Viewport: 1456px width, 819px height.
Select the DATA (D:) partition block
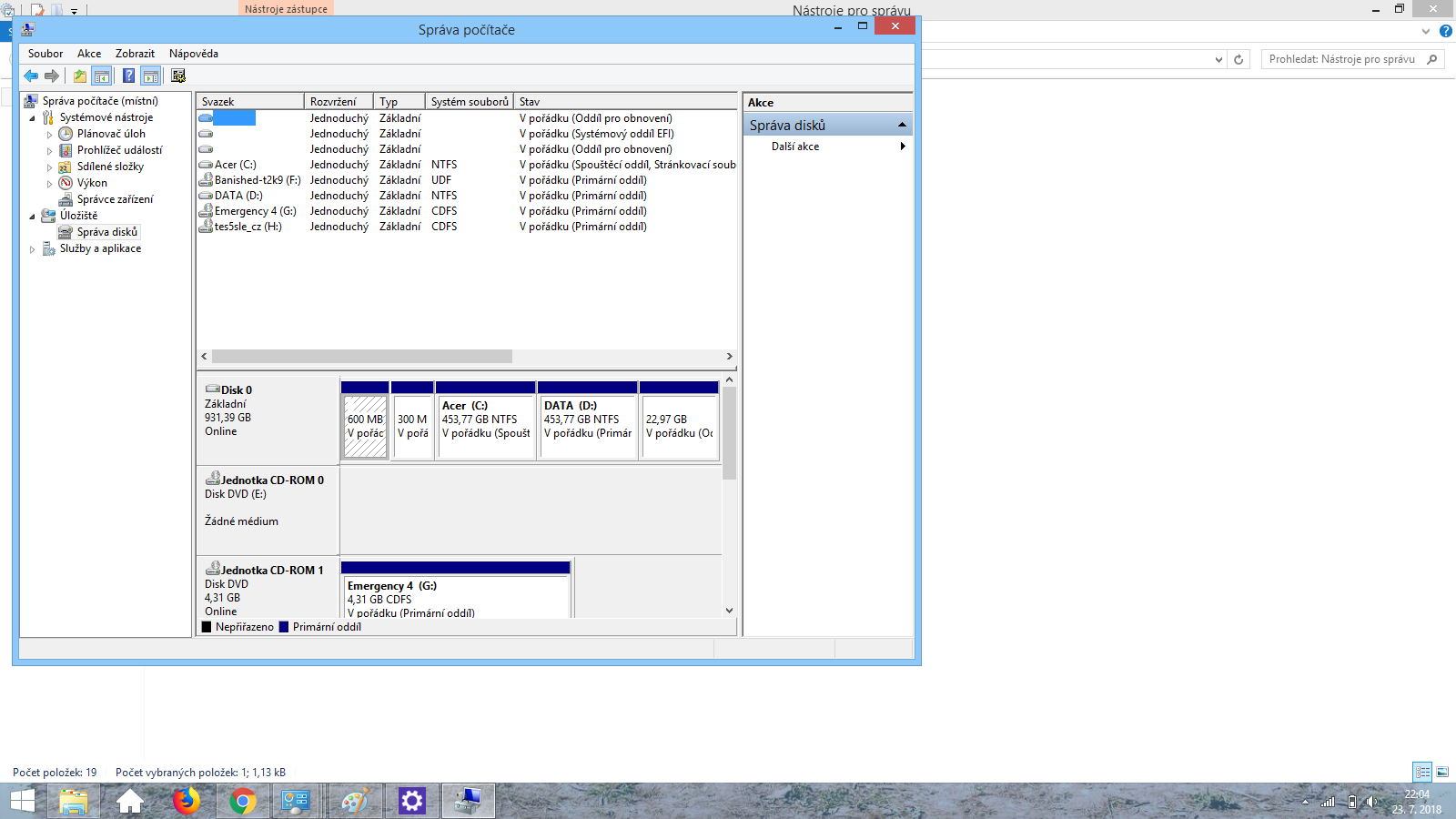[587, 420]
